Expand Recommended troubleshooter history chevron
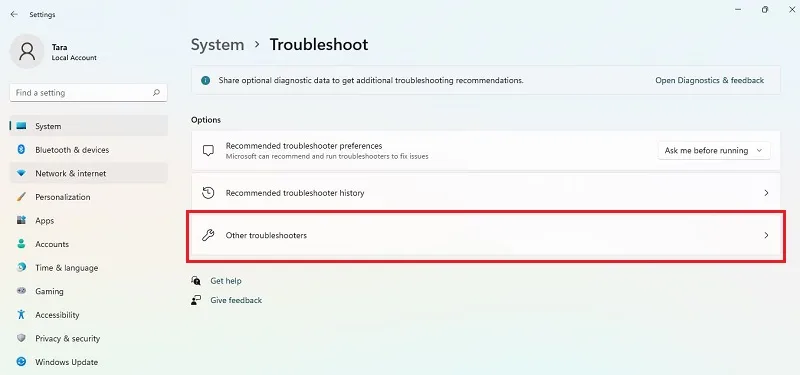The width and height of the screenshot is (800, 375). [x=766, y=193]
